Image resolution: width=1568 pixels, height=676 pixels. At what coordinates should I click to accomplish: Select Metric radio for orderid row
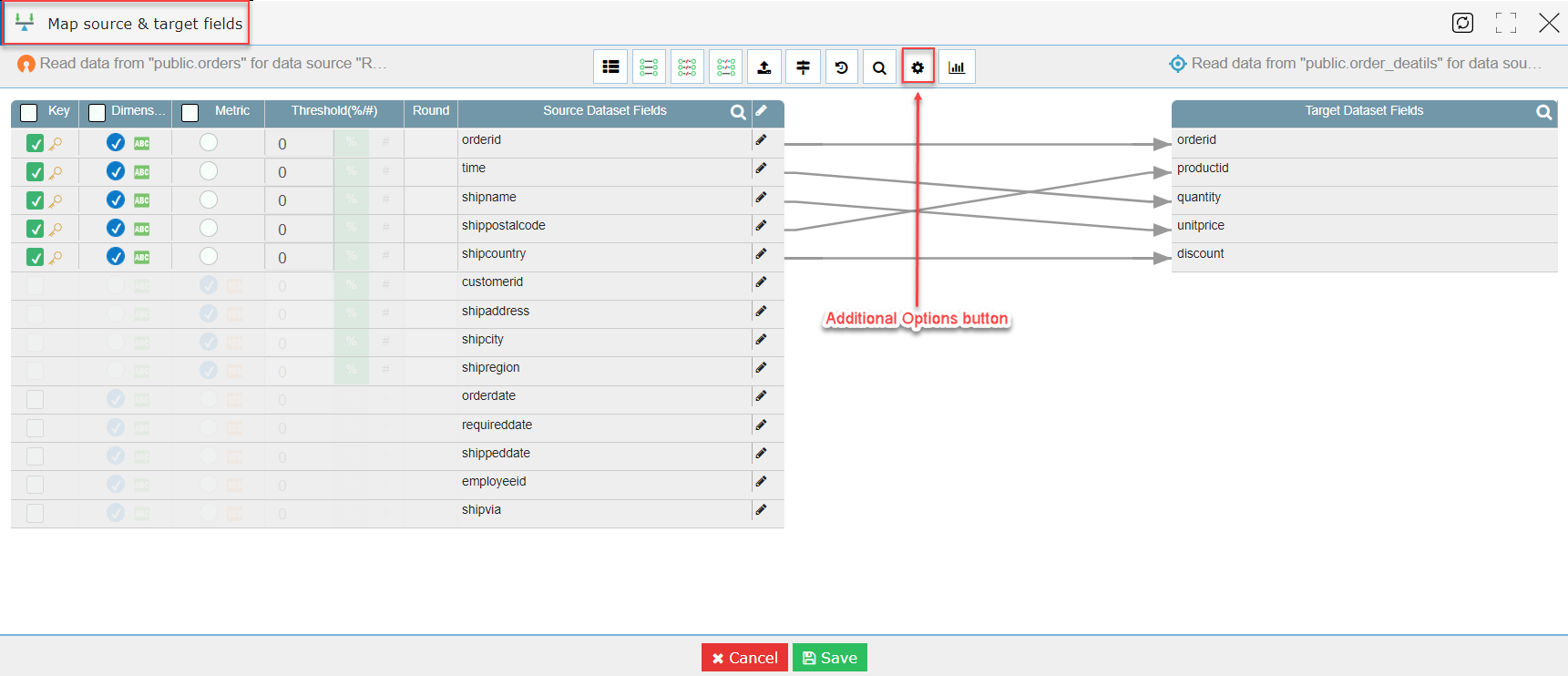(x=209, y=142)
